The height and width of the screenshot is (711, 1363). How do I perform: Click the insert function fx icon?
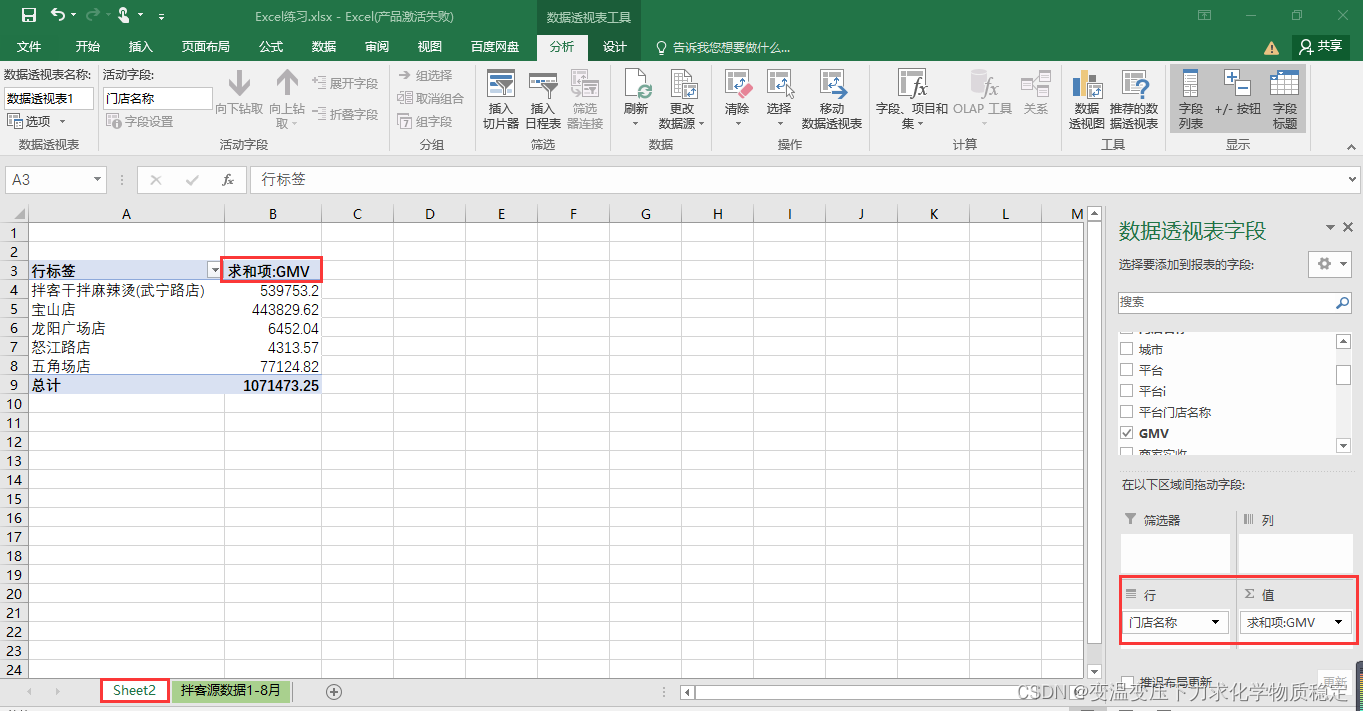(228, 180)
